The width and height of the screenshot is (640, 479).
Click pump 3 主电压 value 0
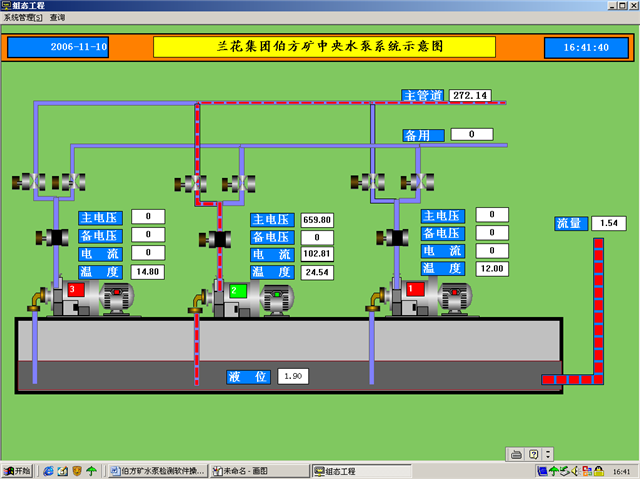coord(148,217)
